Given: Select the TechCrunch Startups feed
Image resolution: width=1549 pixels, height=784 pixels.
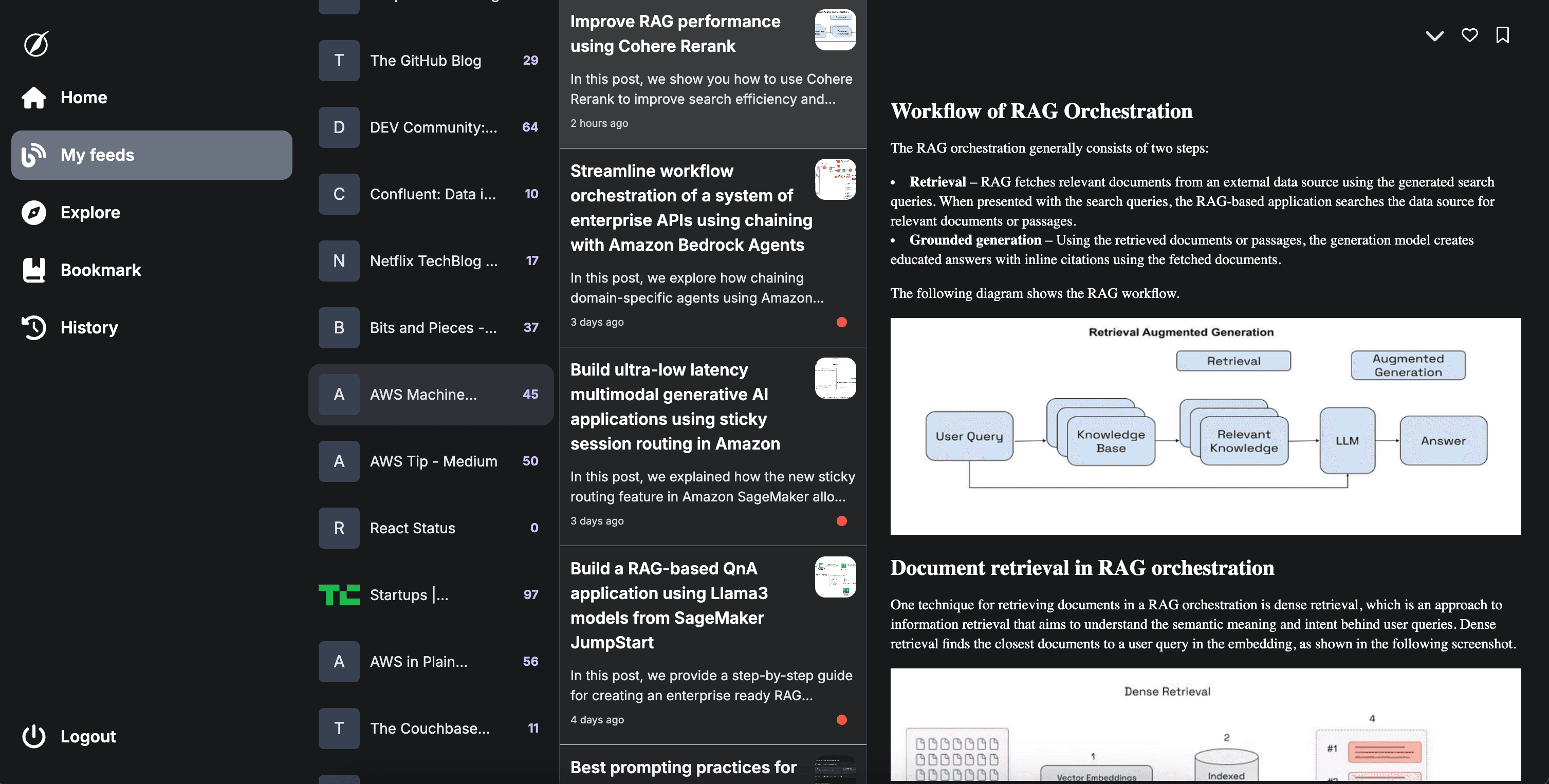Looking at the screenshot, I should click(430, 594).
